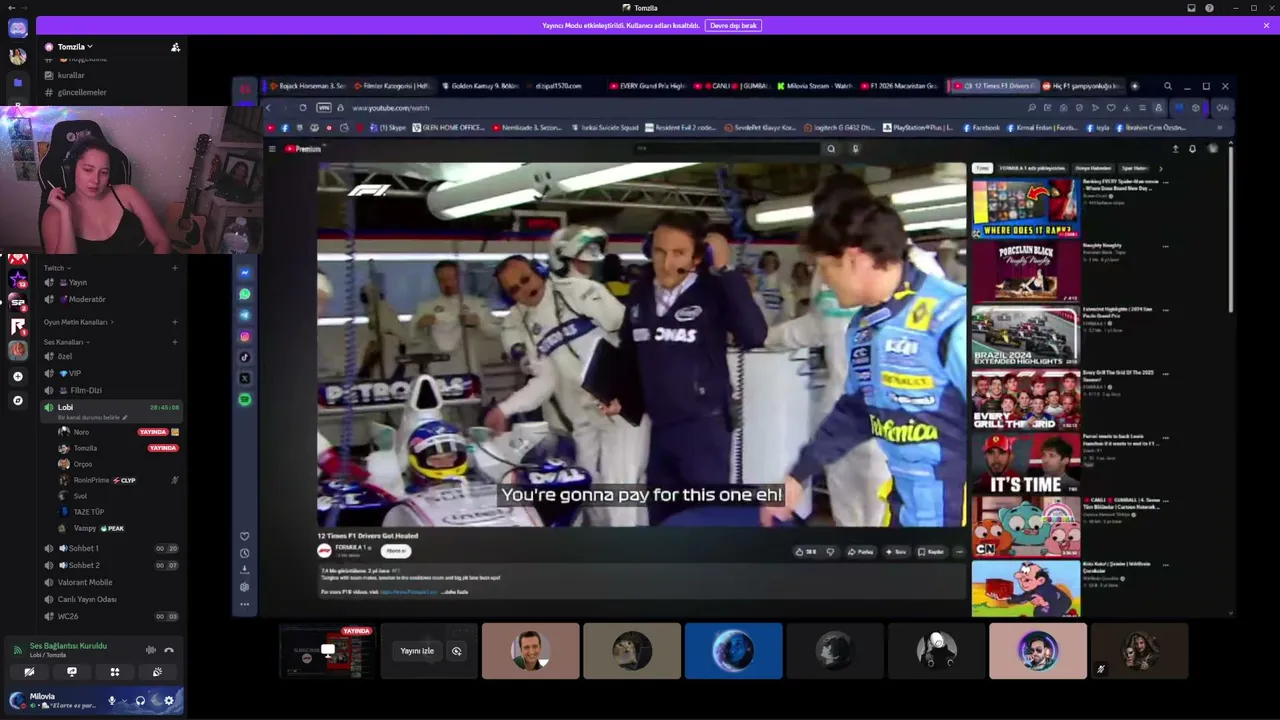Join the Valorant Mobile channel

[110, 582]
